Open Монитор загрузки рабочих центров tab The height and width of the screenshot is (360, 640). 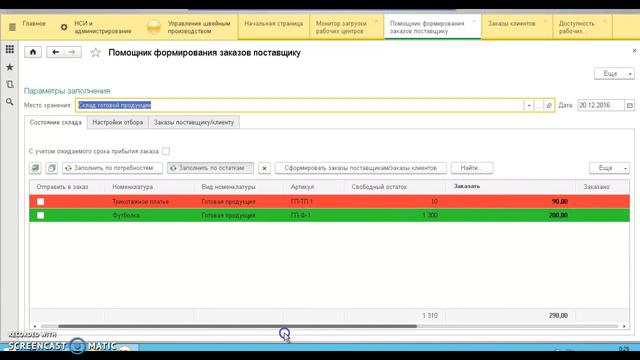click(347, 27)
